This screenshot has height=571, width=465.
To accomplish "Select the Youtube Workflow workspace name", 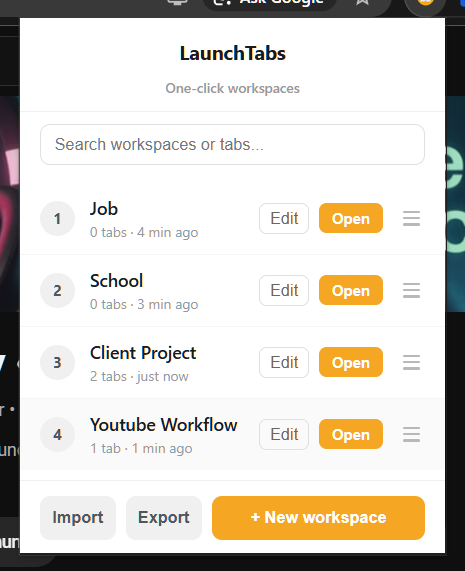I will tap(164, 425).
